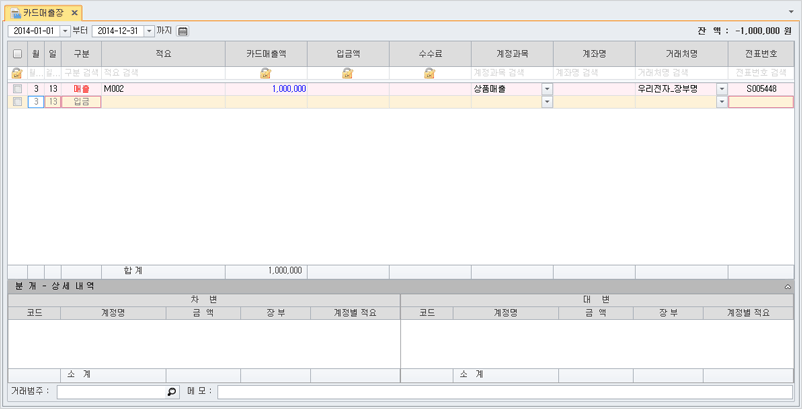This screenshot has height=409, width=802.
Task: Click the end date field 2014-12-31
Action: [118, 31]
